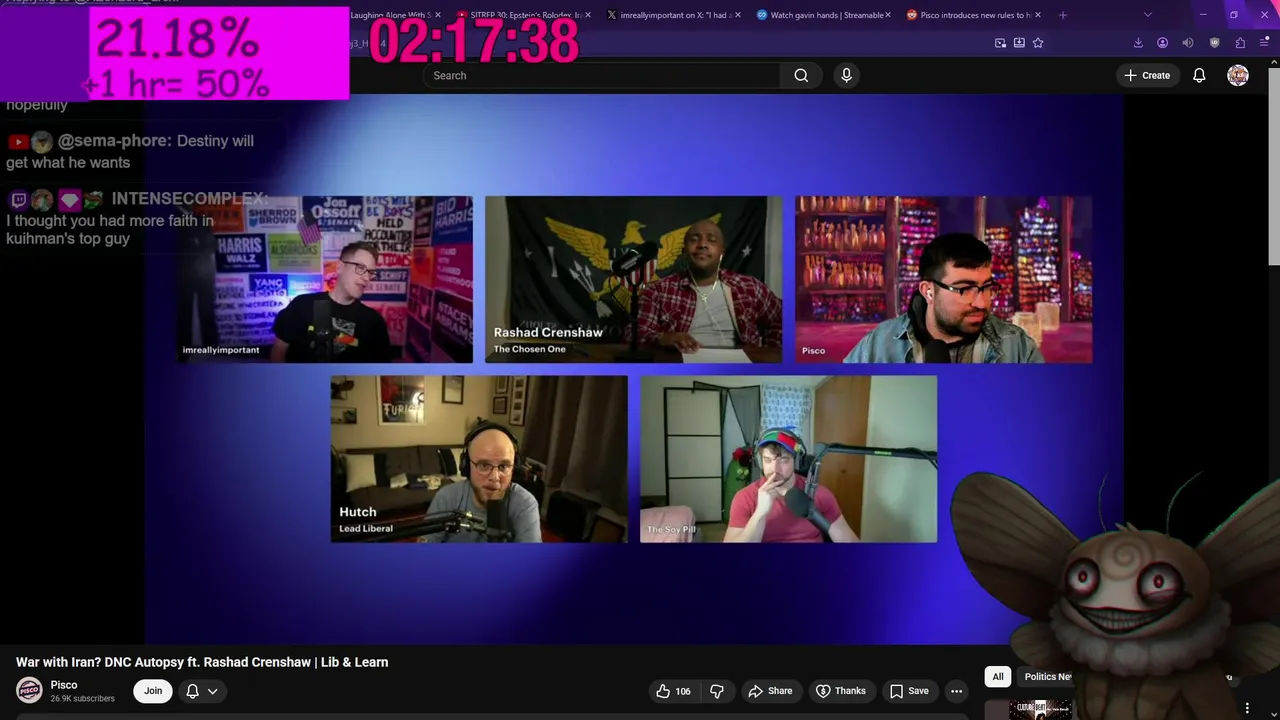Click the Create button

tap(1147, 75)
